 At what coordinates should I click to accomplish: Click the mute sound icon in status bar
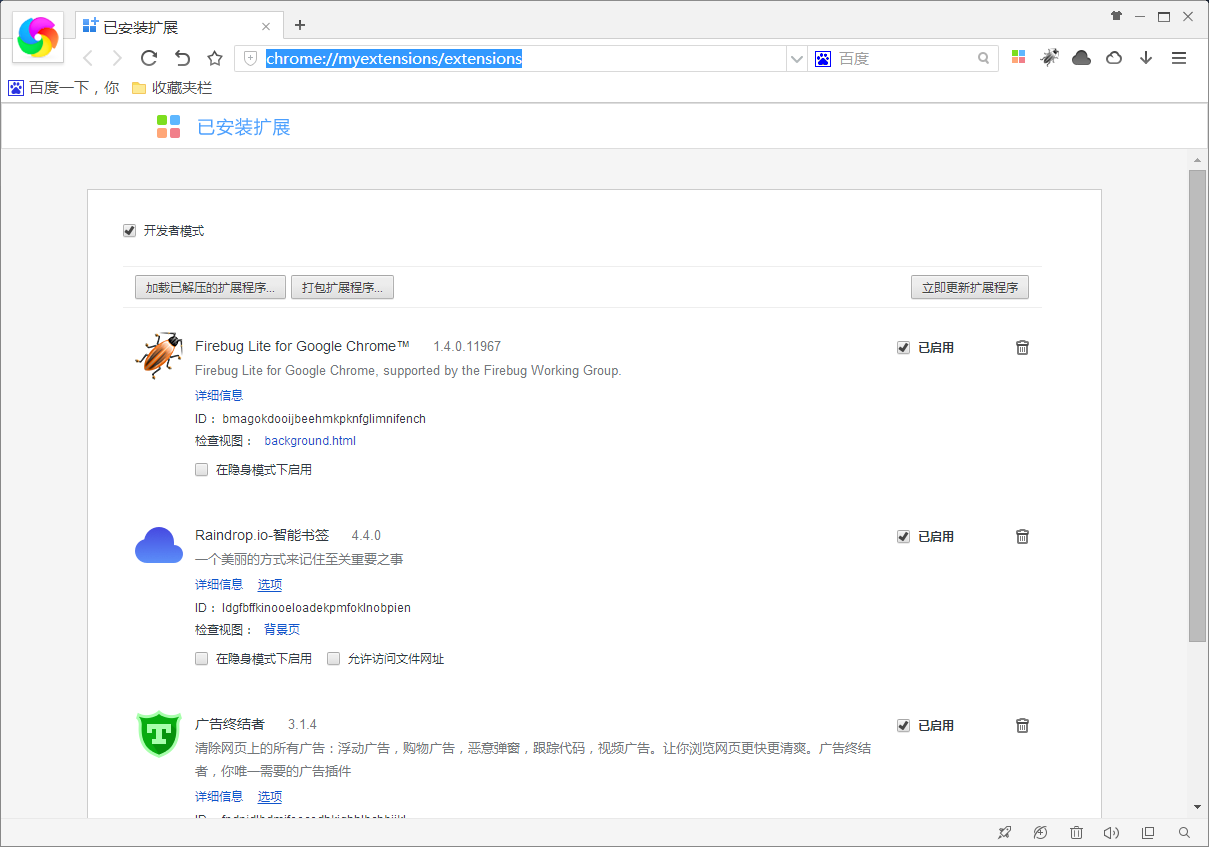pos(1111,832)
